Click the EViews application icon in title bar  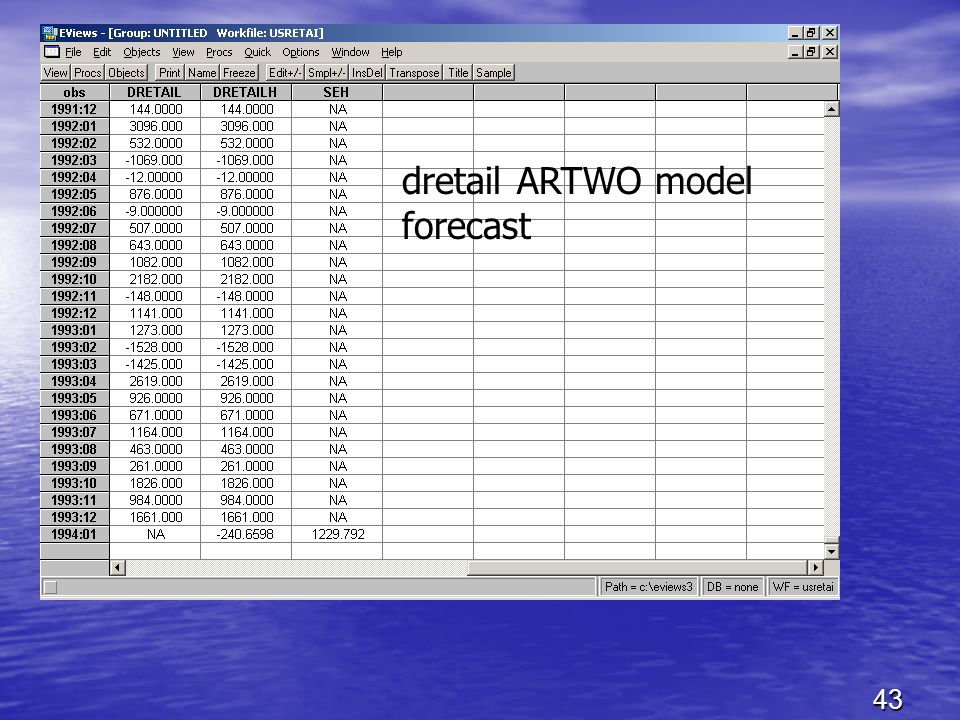50,33
